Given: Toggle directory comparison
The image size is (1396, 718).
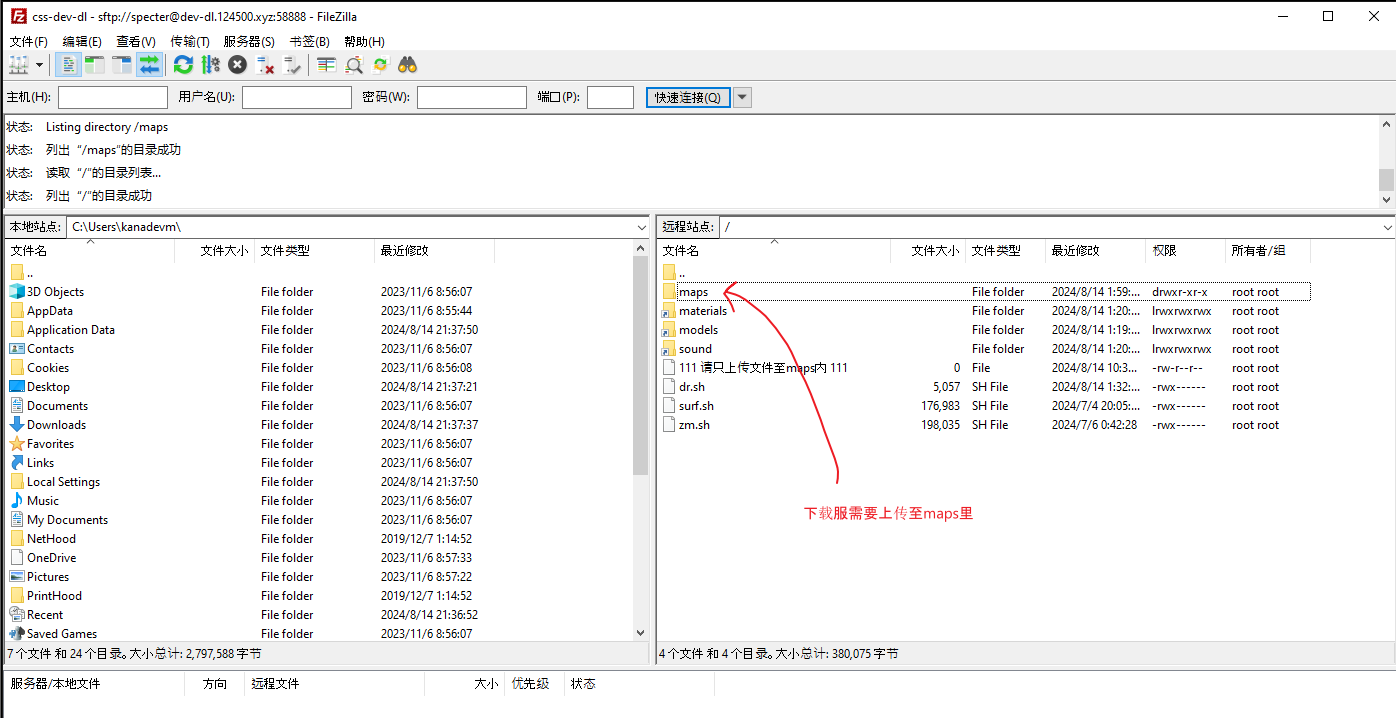Looking at the screenshot, I should (354, 65).
